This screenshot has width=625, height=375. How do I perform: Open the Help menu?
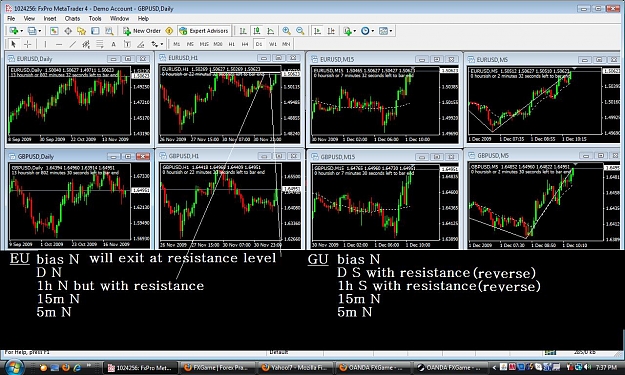143,18
